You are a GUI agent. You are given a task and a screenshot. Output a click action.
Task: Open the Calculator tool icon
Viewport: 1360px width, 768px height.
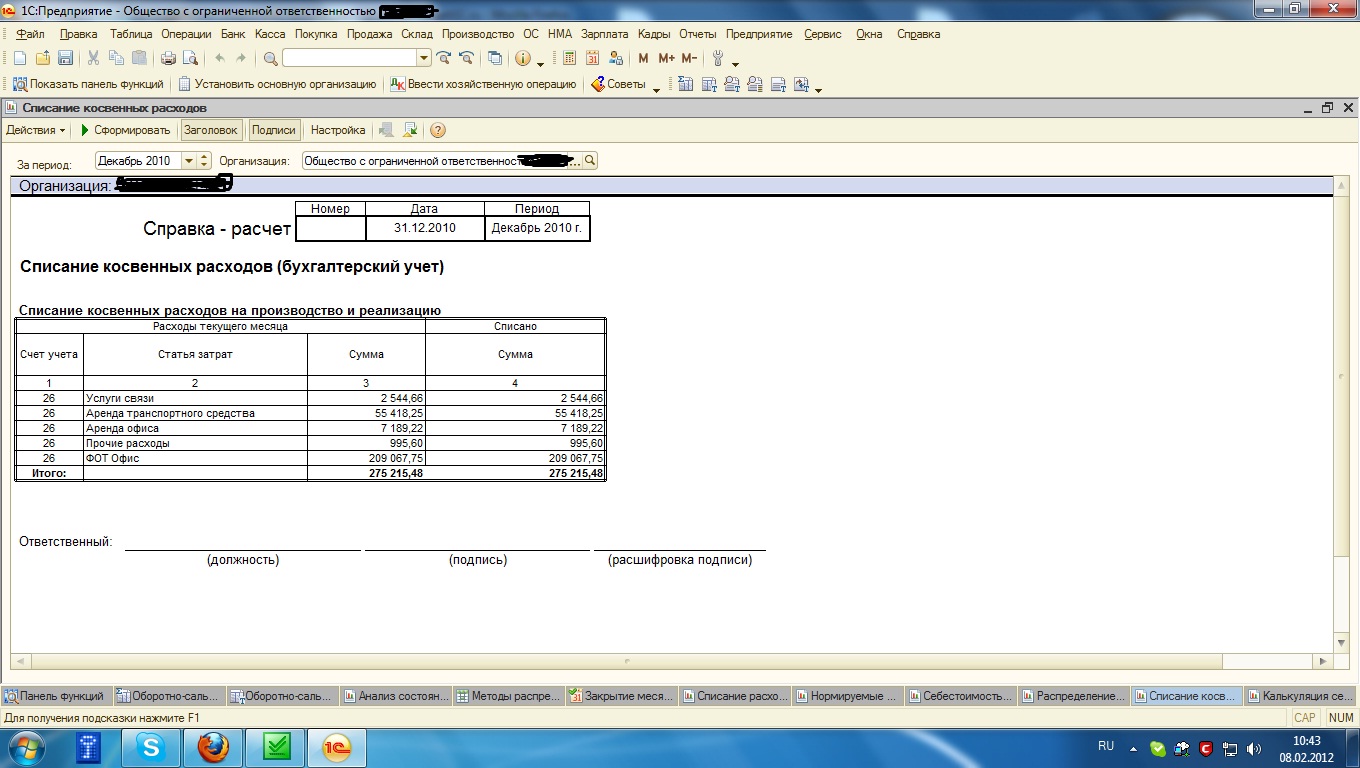click(x=569, y=59)
